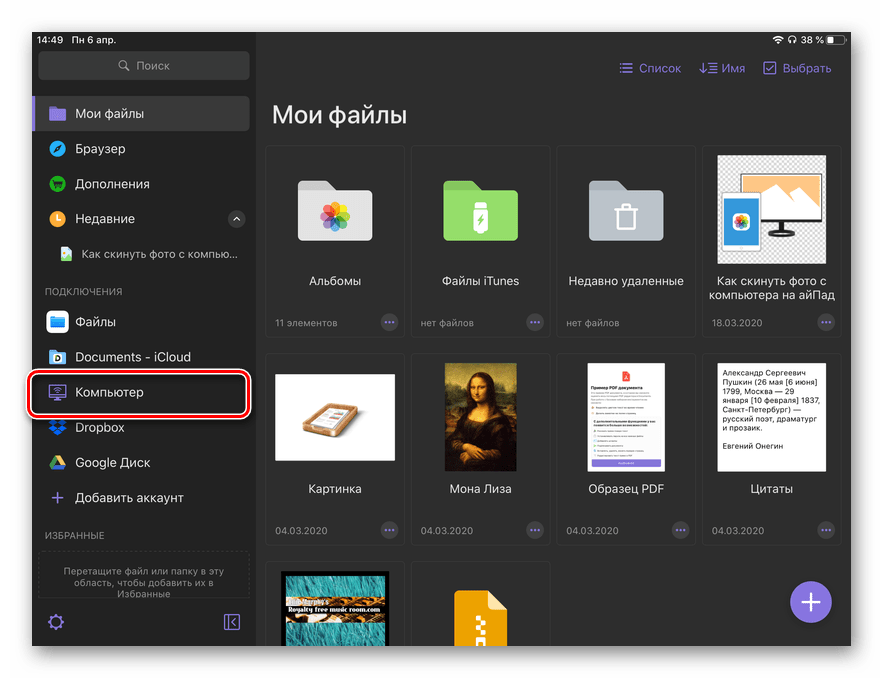
Task: Click Добавить аккаунт link
Action: point(130,498)
